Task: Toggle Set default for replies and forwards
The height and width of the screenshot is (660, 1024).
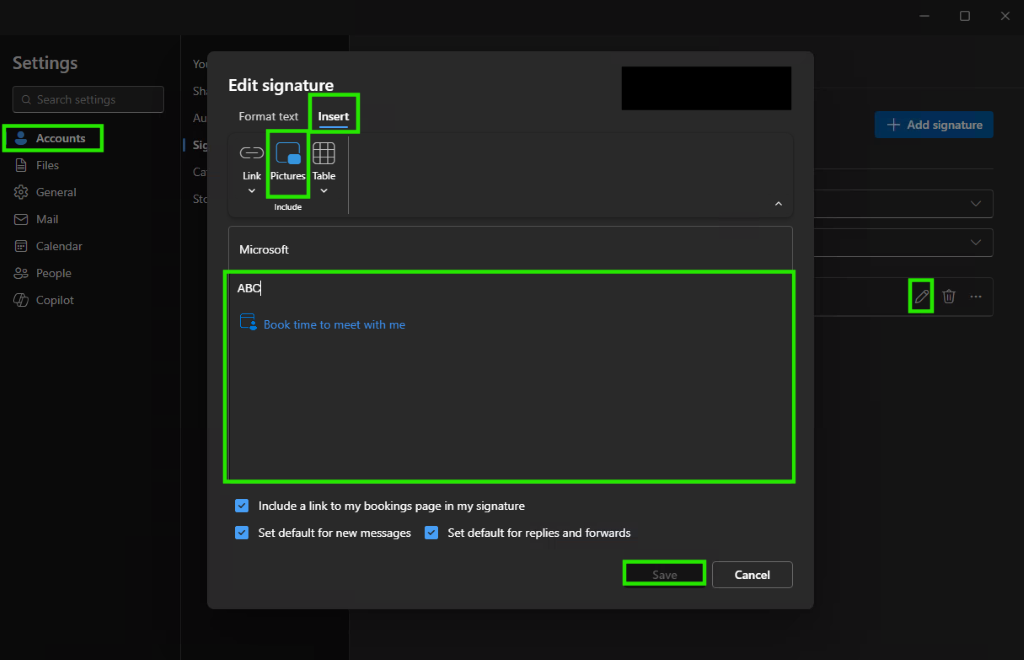Action: (431, 533)
